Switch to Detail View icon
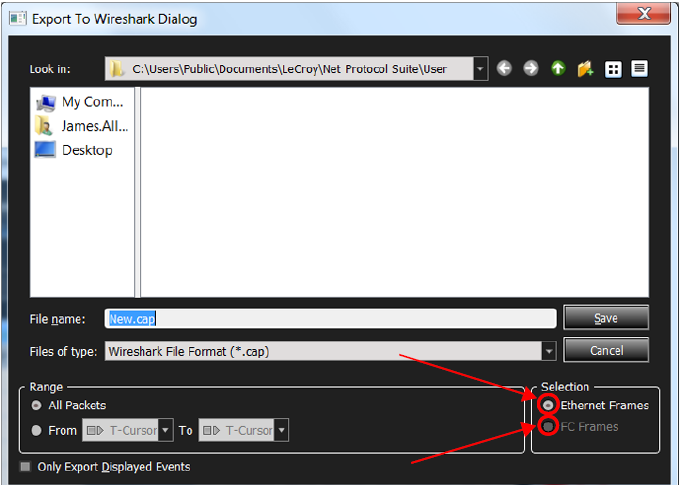Viewport: 679px width, 485px height. coord(640,68)
